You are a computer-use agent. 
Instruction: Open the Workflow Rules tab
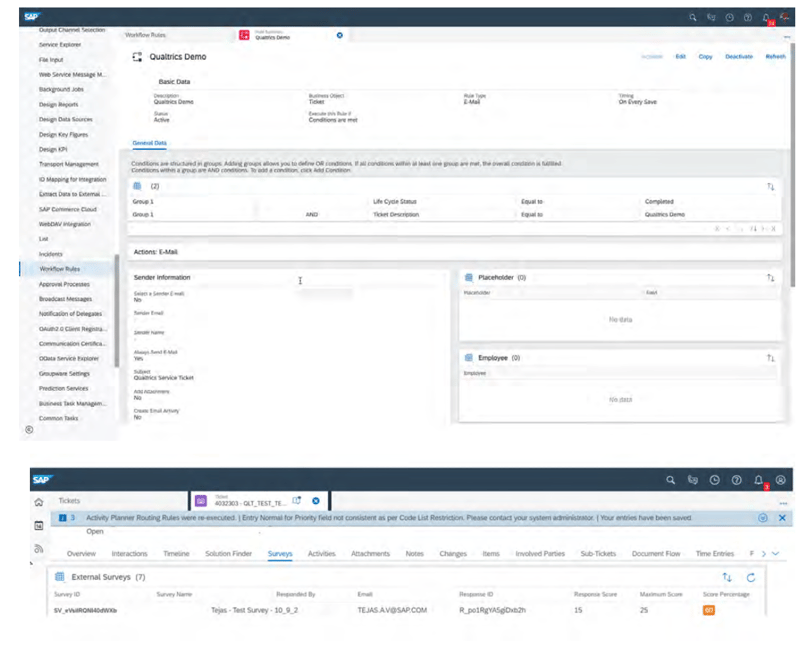[145, 35]
